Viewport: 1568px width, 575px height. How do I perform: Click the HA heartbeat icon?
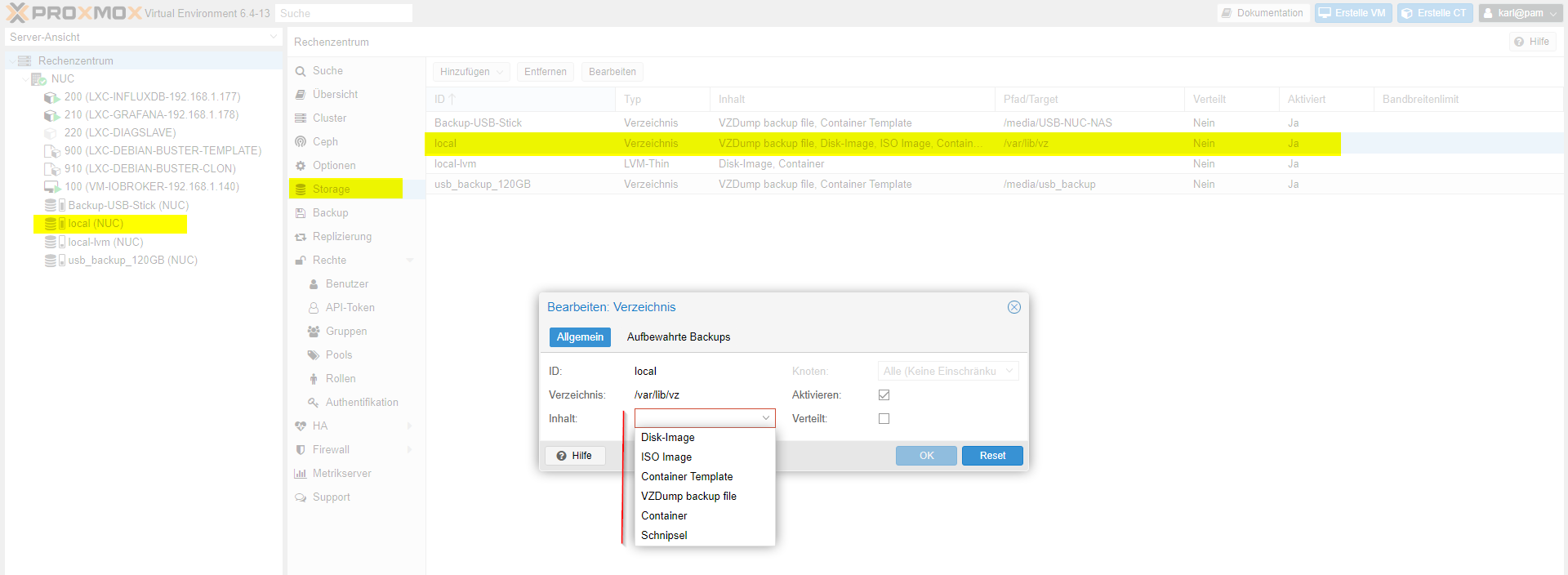coord(301,426)
